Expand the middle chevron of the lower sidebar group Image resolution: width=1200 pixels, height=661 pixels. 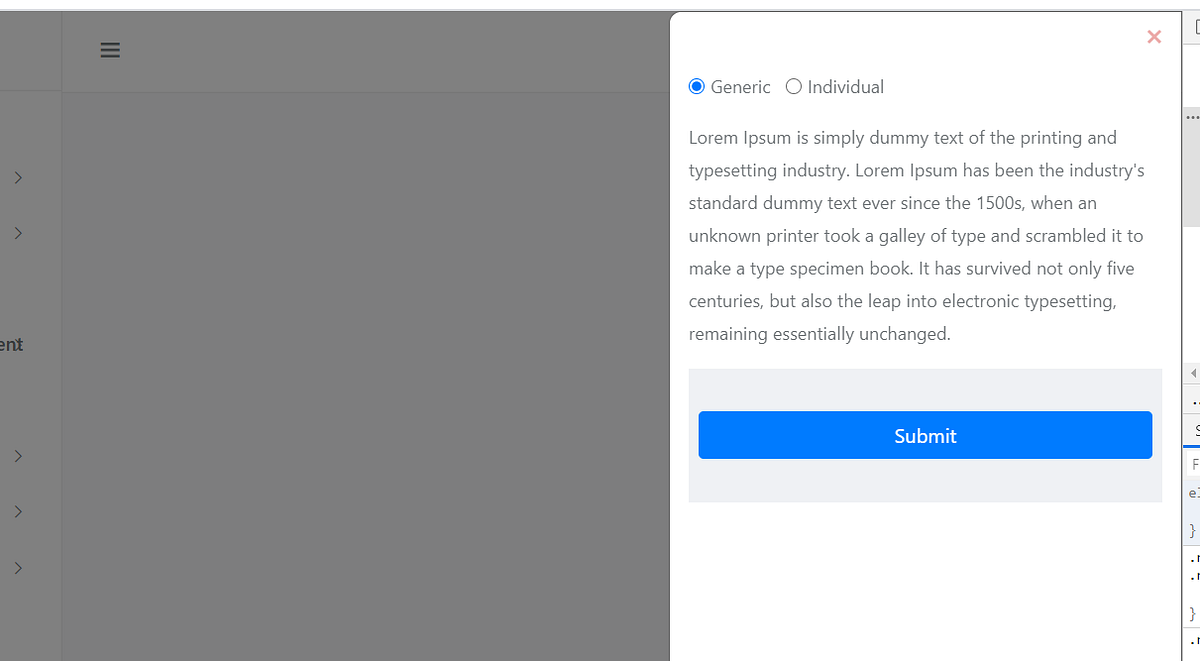tap(16, 512)
